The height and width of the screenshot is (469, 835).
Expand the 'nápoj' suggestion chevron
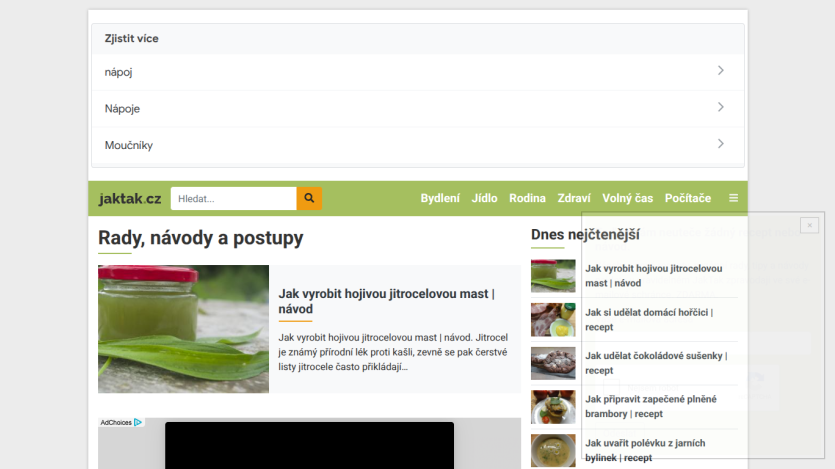pyautogui.click(x=721, y=71)
